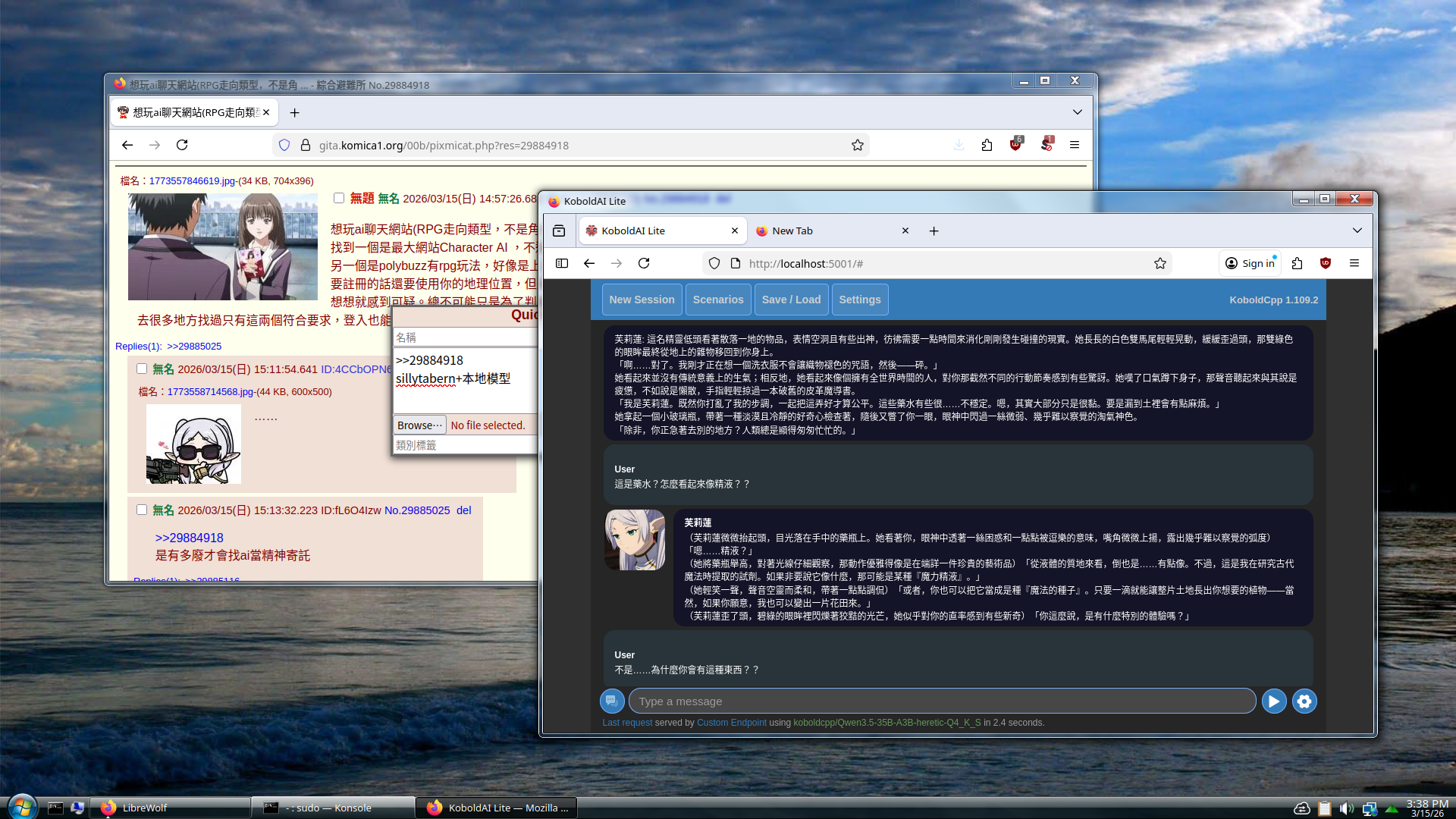Screen dimensions: 1456x819
Task: Open the gear settings icon beside send
Action: [x=1304, y=701]
